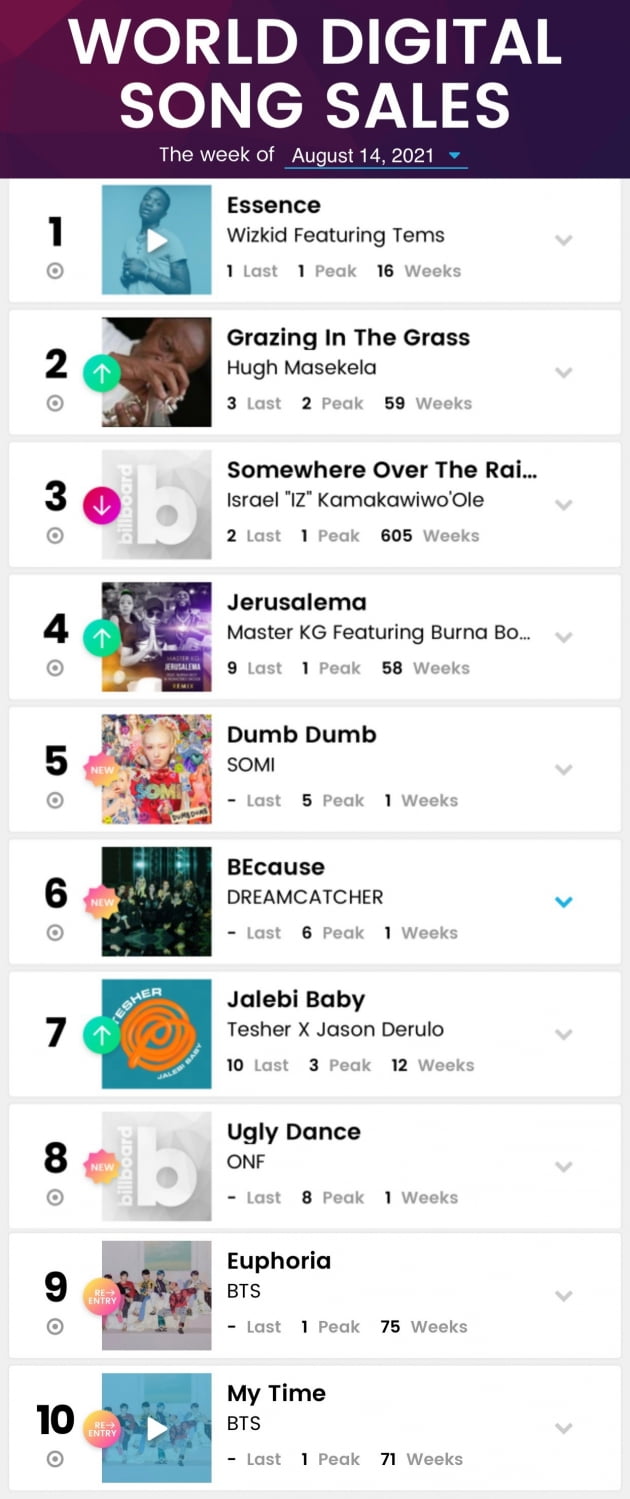This screenshot has height=1499, width=630.
Task: Click the green up arrow on Jalebi Baby
Action: [x=101, y=1035]
